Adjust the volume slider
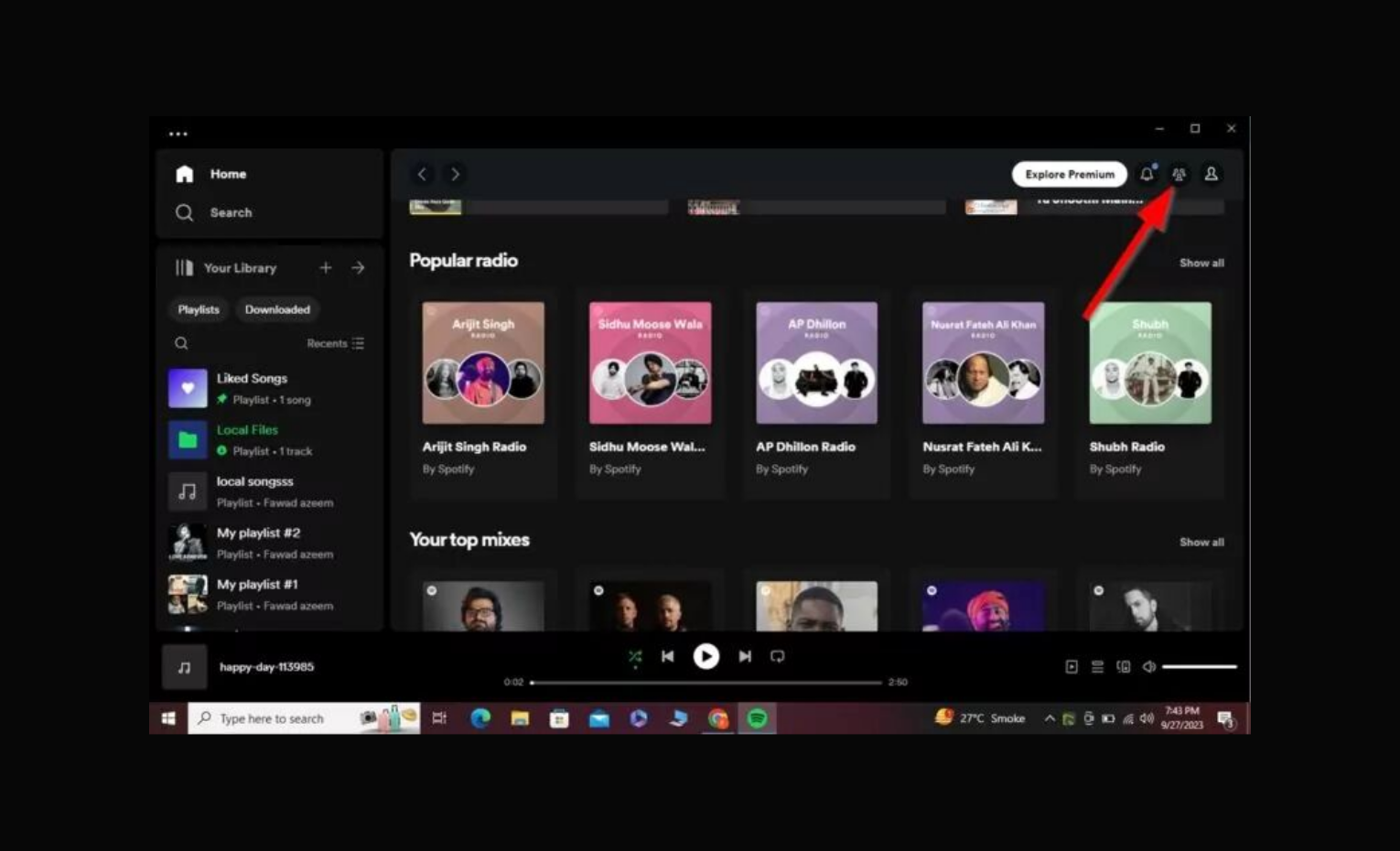1400x851 pixels. pos(1200,667)
